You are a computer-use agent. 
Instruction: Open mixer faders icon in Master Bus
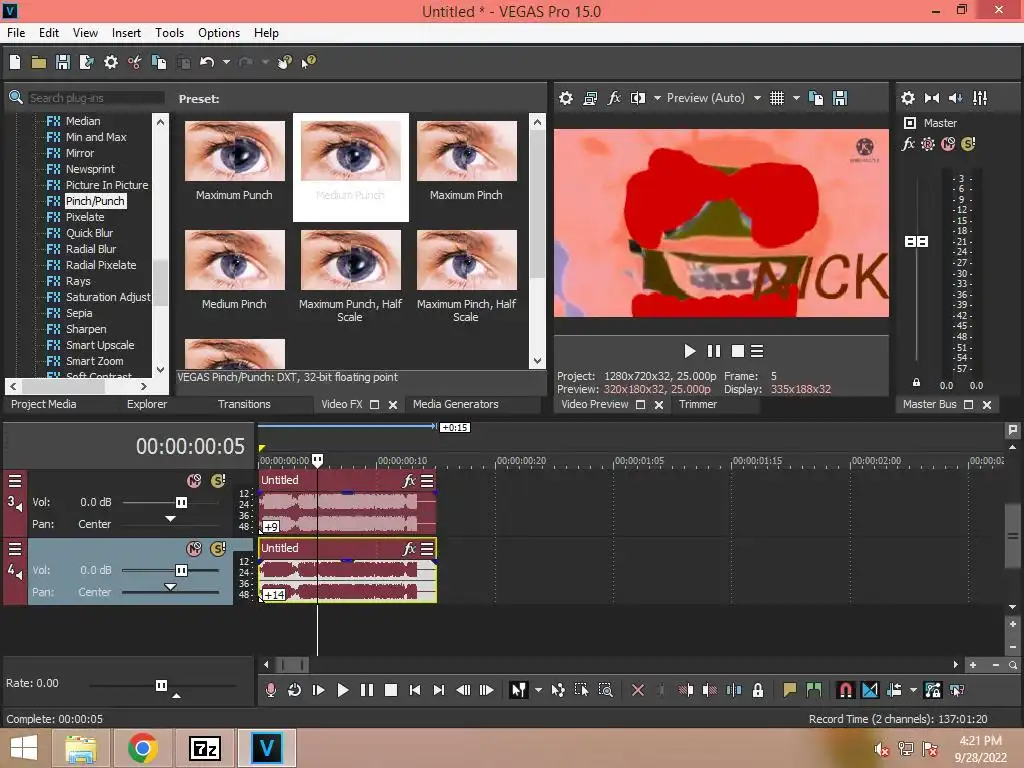pos(980,98)
